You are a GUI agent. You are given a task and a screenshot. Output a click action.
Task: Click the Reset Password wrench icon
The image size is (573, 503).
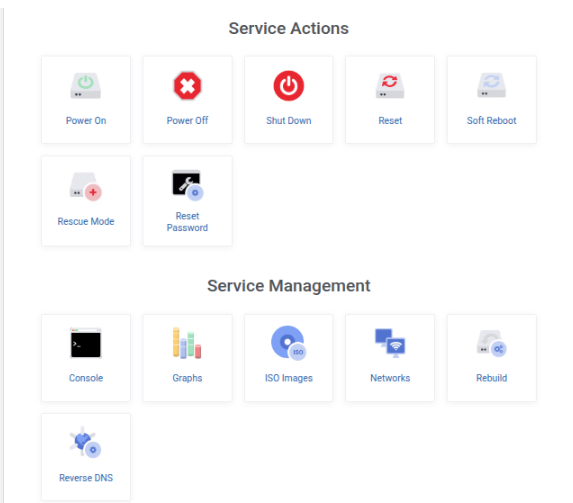[187, 185]
